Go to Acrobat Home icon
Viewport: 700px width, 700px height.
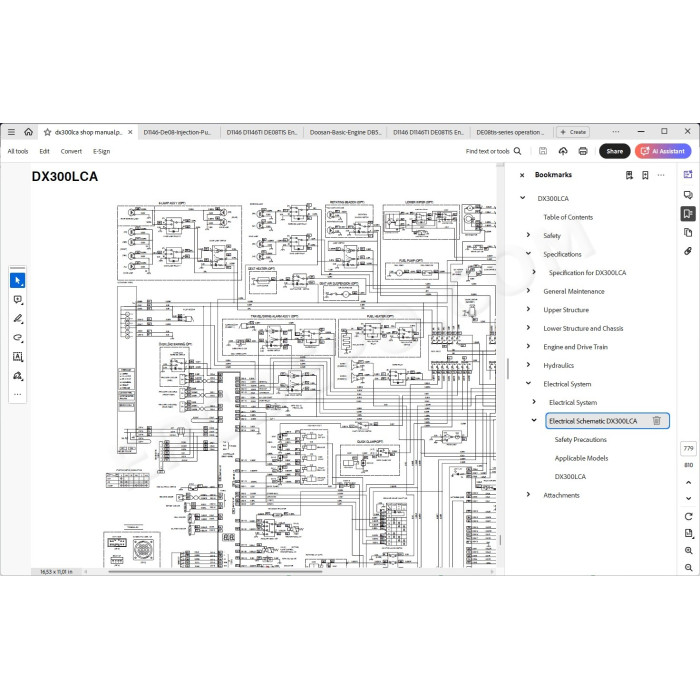[29, 132]
